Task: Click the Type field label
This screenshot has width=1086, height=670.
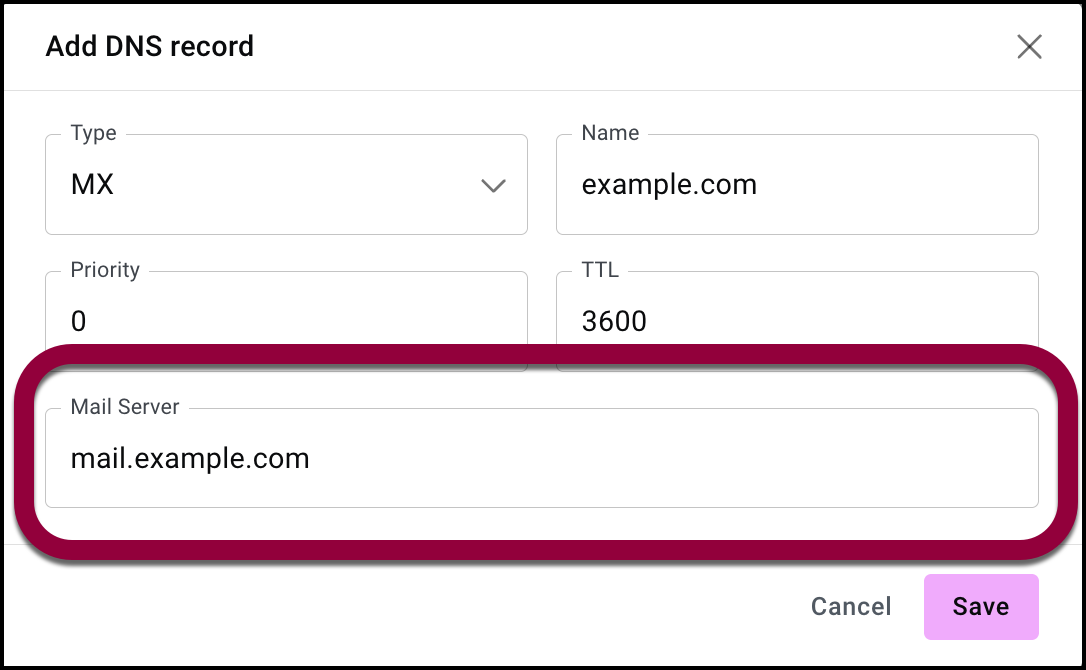Action: click(93, 134)
